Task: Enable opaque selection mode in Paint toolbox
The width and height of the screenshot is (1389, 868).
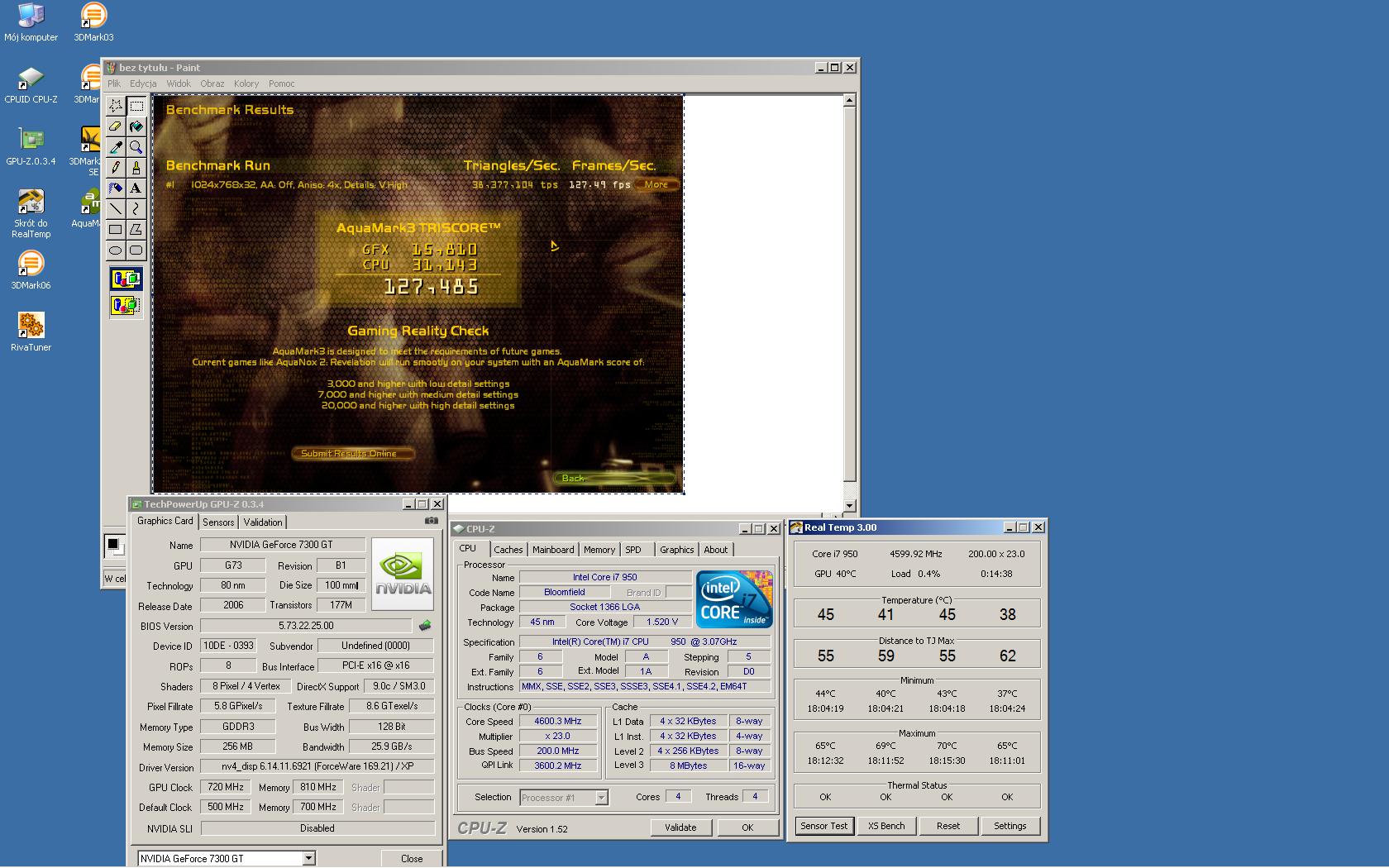Action: [x=126, y=279]
